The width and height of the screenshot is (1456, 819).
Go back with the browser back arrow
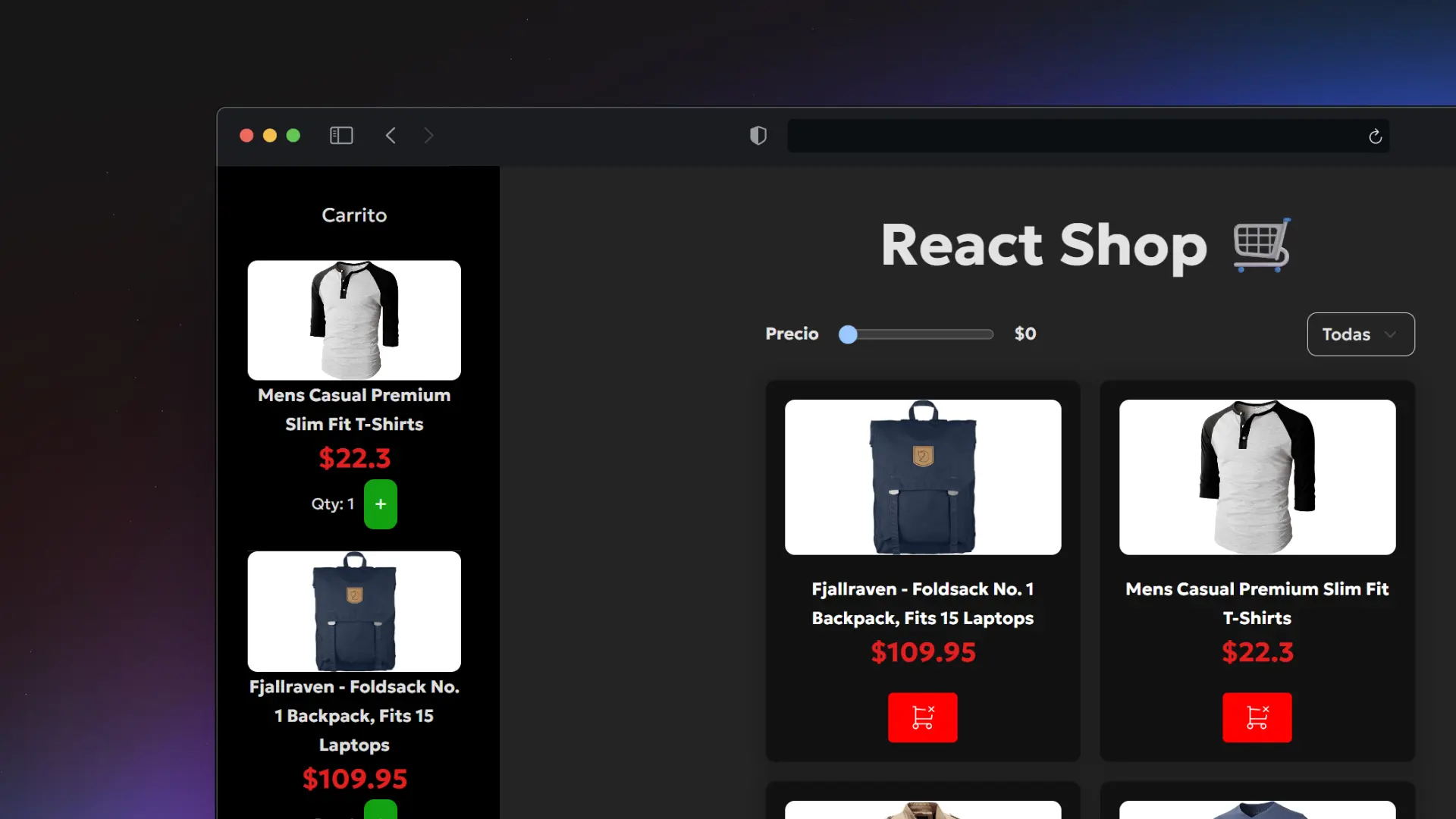(391, 136)
